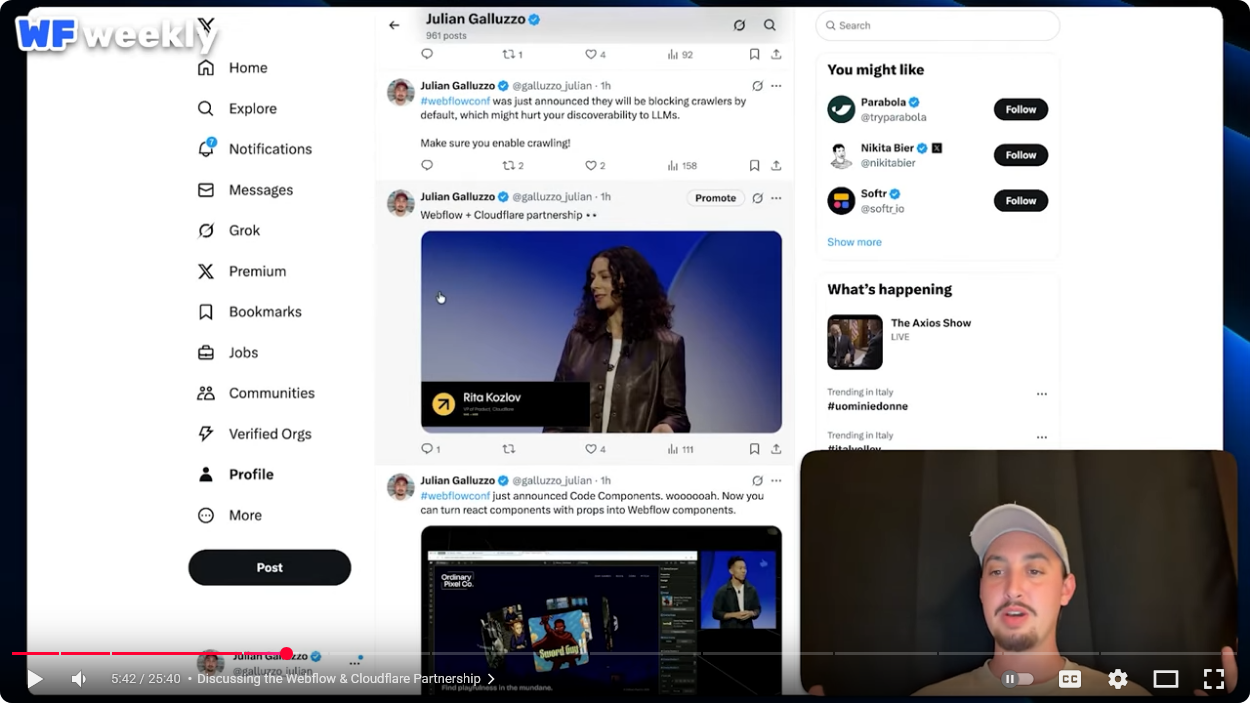Open Grok from the sidebar
Image resolution: width=1250 pixels, height=703 pixels.
pos(228,231)
